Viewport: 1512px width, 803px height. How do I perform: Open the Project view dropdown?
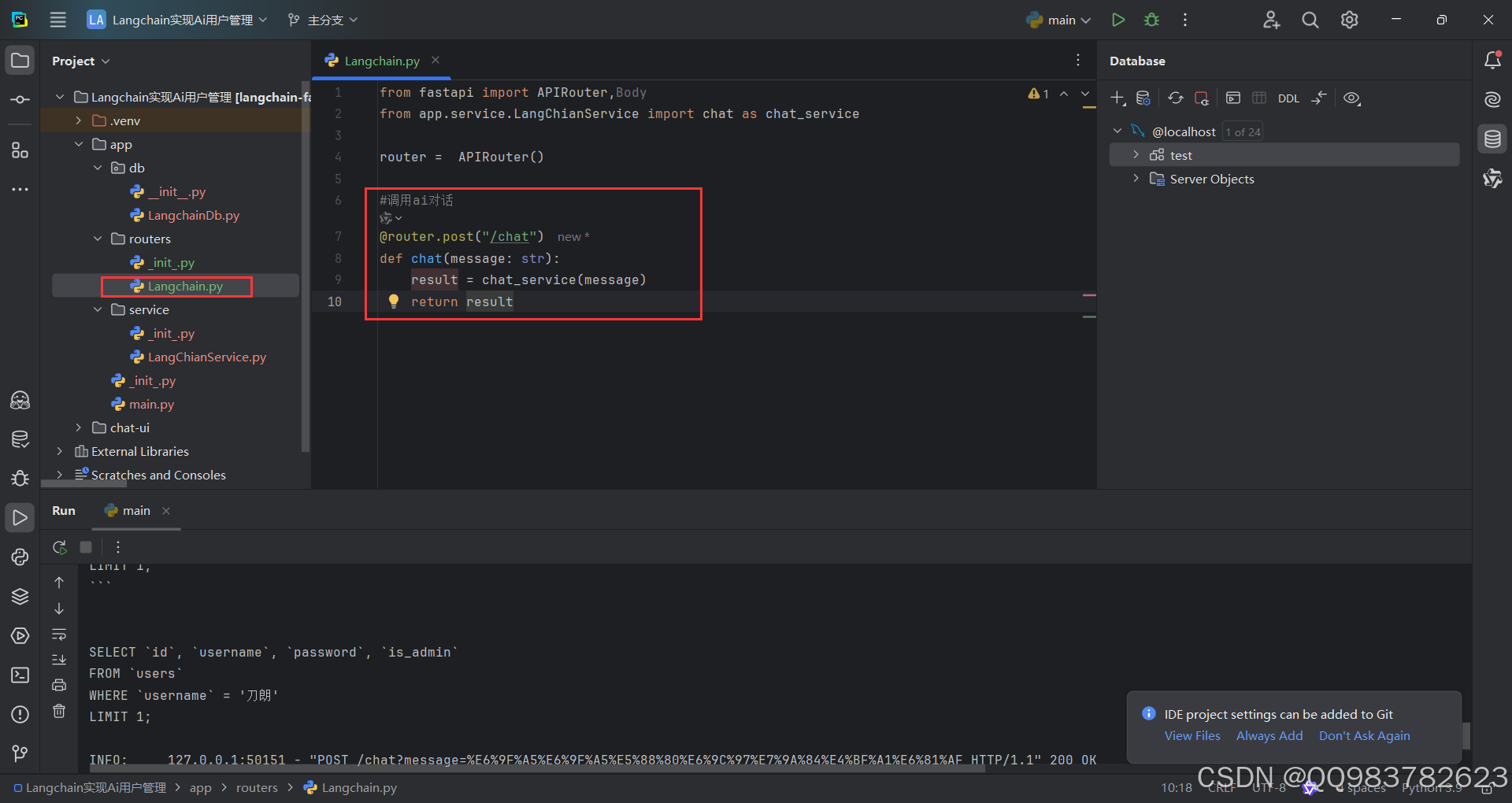pos(80,61)
